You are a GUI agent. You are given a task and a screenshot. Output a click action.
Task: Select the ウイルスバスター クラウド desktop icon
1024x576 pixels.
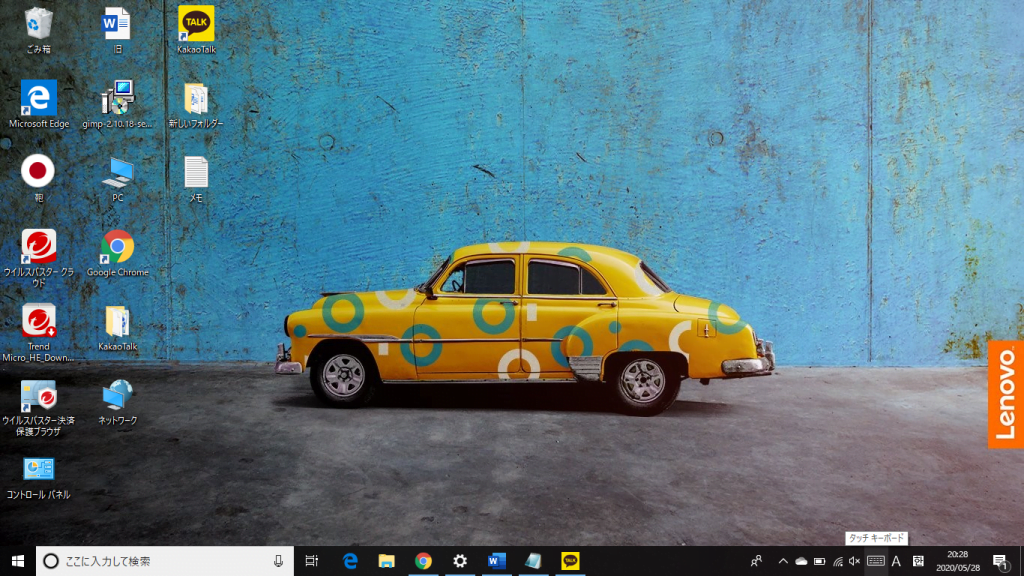pos(39,247)
